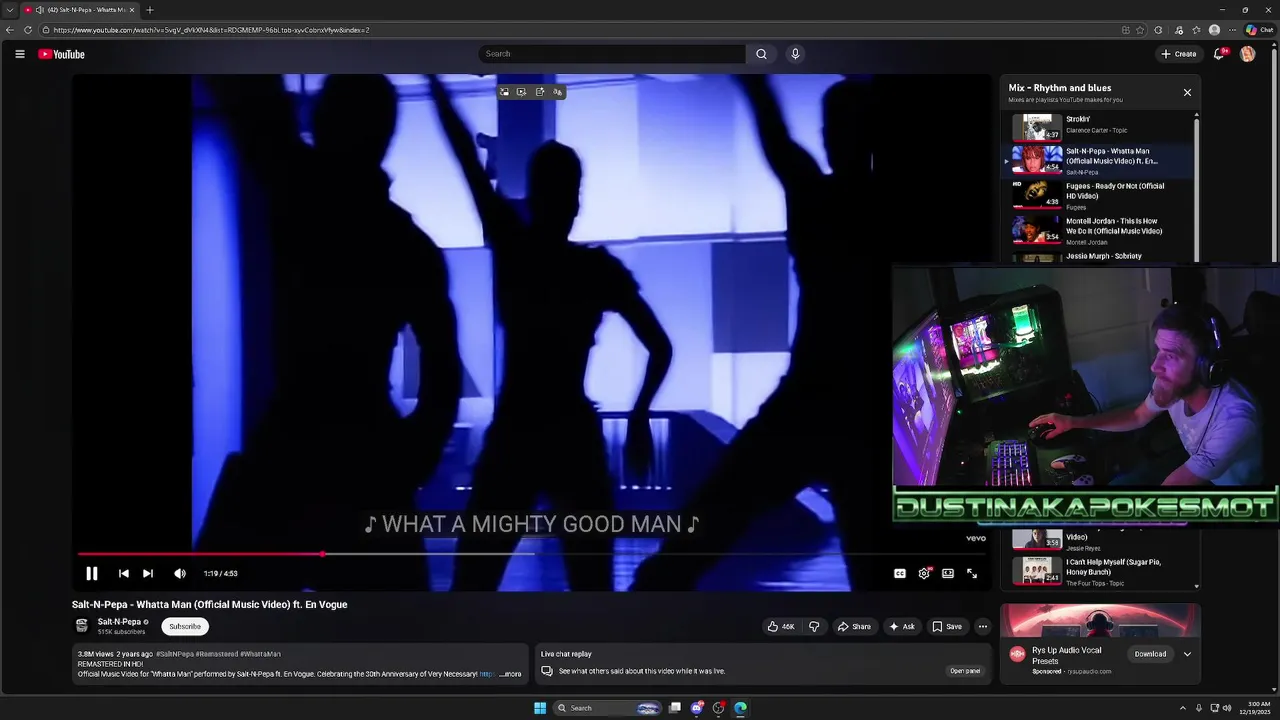The image size is (1280, 720).
Task: Select I Can't Help Myself playlist entry
Action: (x=1098, y=571)
